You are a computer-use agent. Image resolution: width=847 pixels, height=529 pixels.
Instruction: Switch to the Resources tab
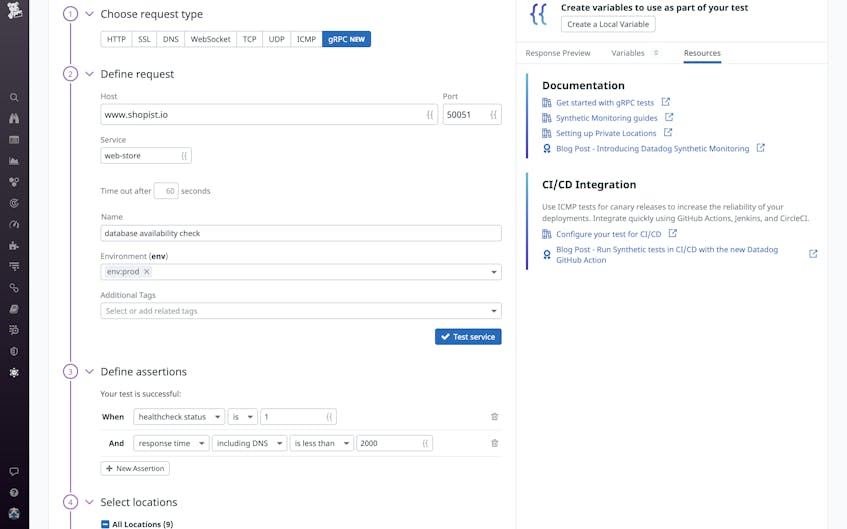click(702, 53)
